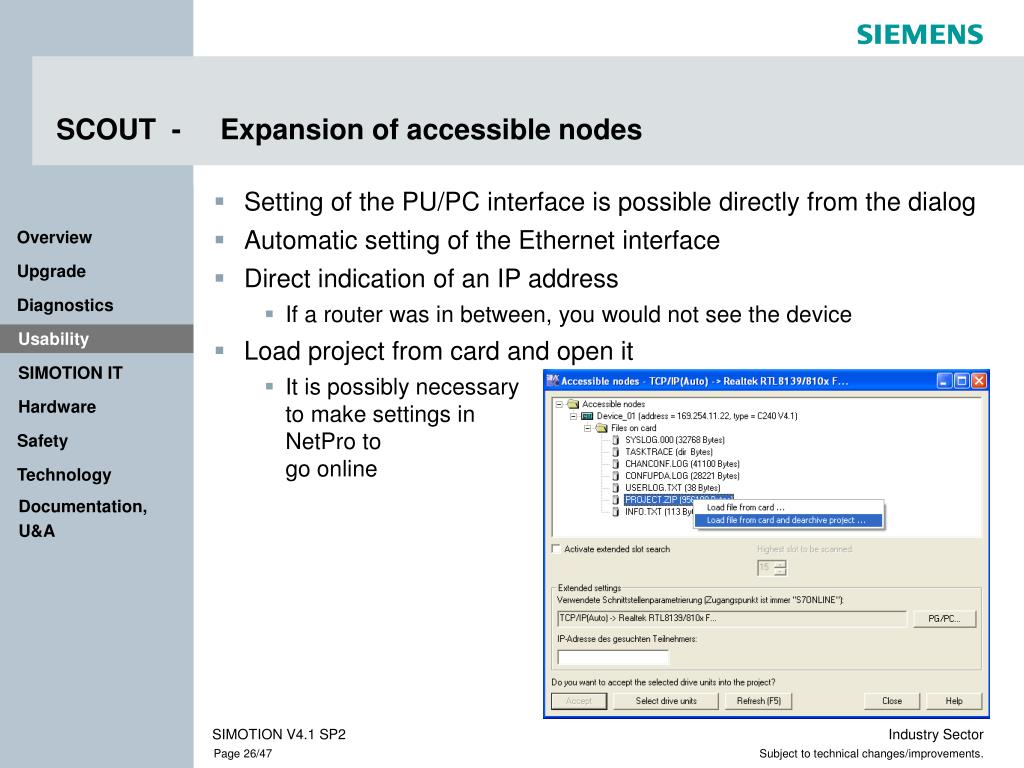Choose Load file from card and dearchive project
Image resolution: width=1024 pixels, height=768 pixels.
(788, 520)
